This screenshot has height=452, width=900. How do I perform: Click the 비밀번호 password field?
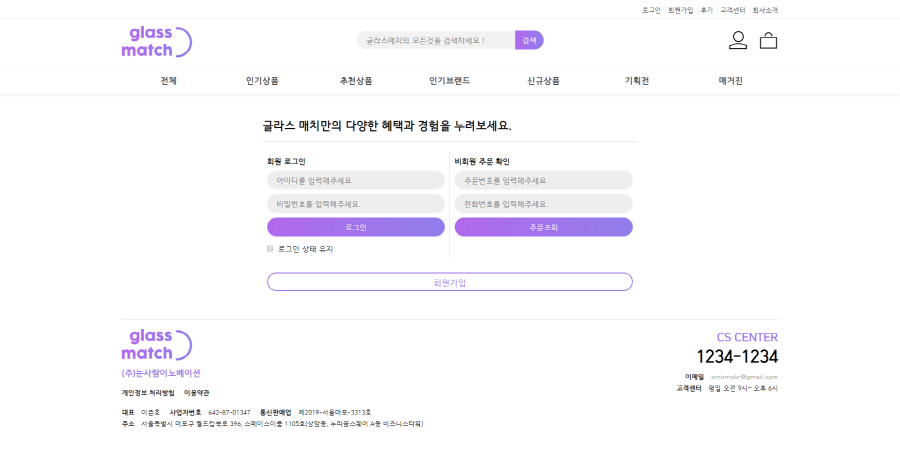click(356, 204)
